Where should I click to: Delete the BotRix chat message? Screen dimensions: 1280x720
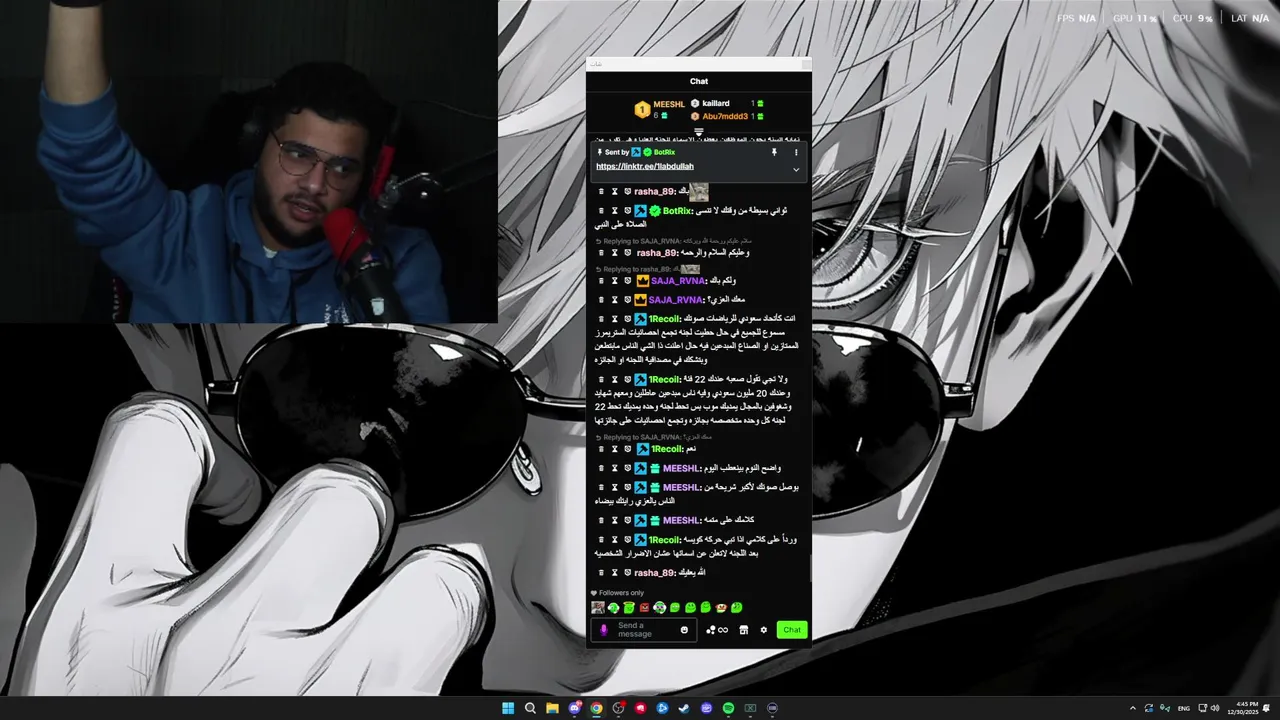(x=601, y=211)
